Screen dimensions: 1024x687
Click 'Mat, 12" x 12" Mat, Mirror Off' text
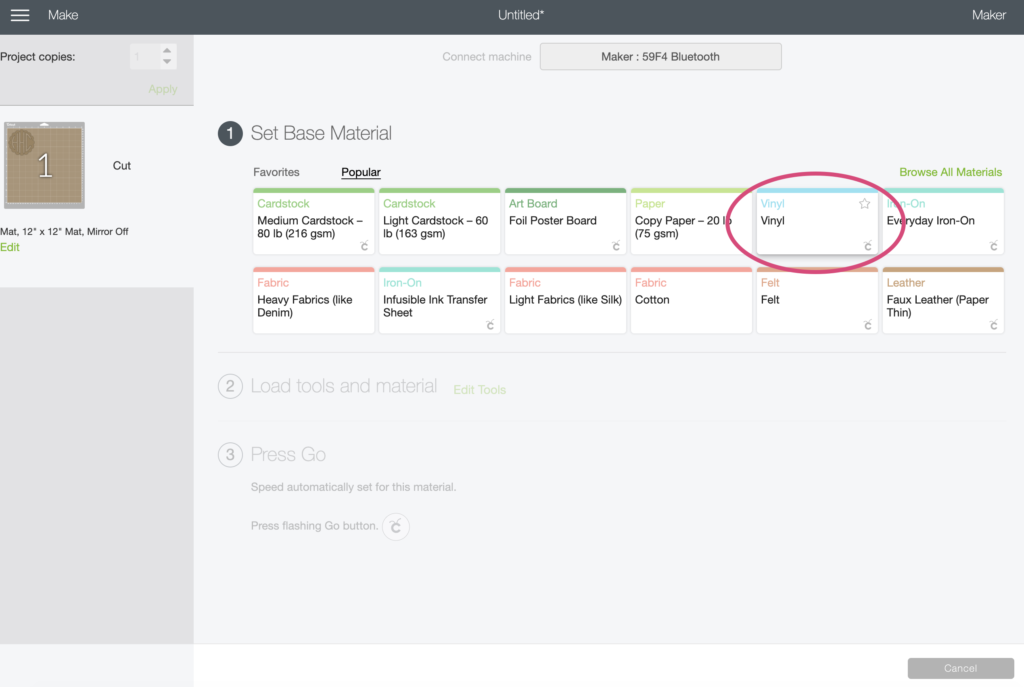64,232
